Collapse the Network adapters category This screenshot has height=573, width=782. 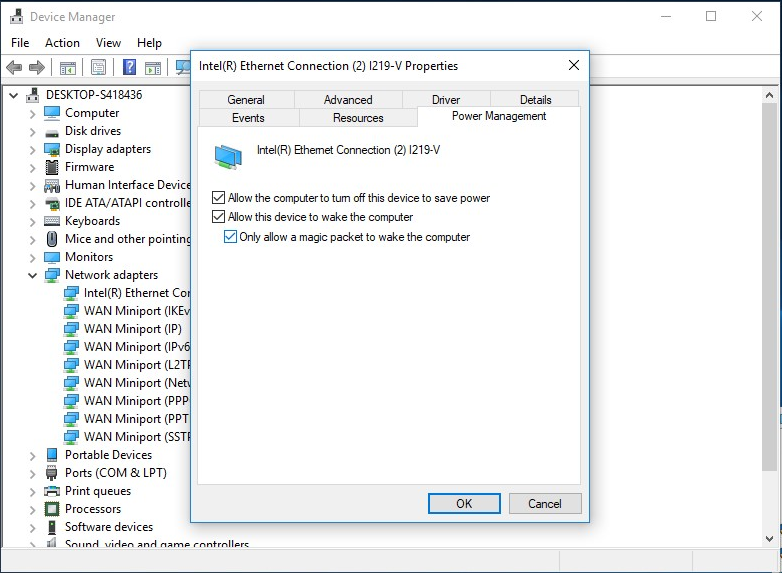(x=32, y=275)
